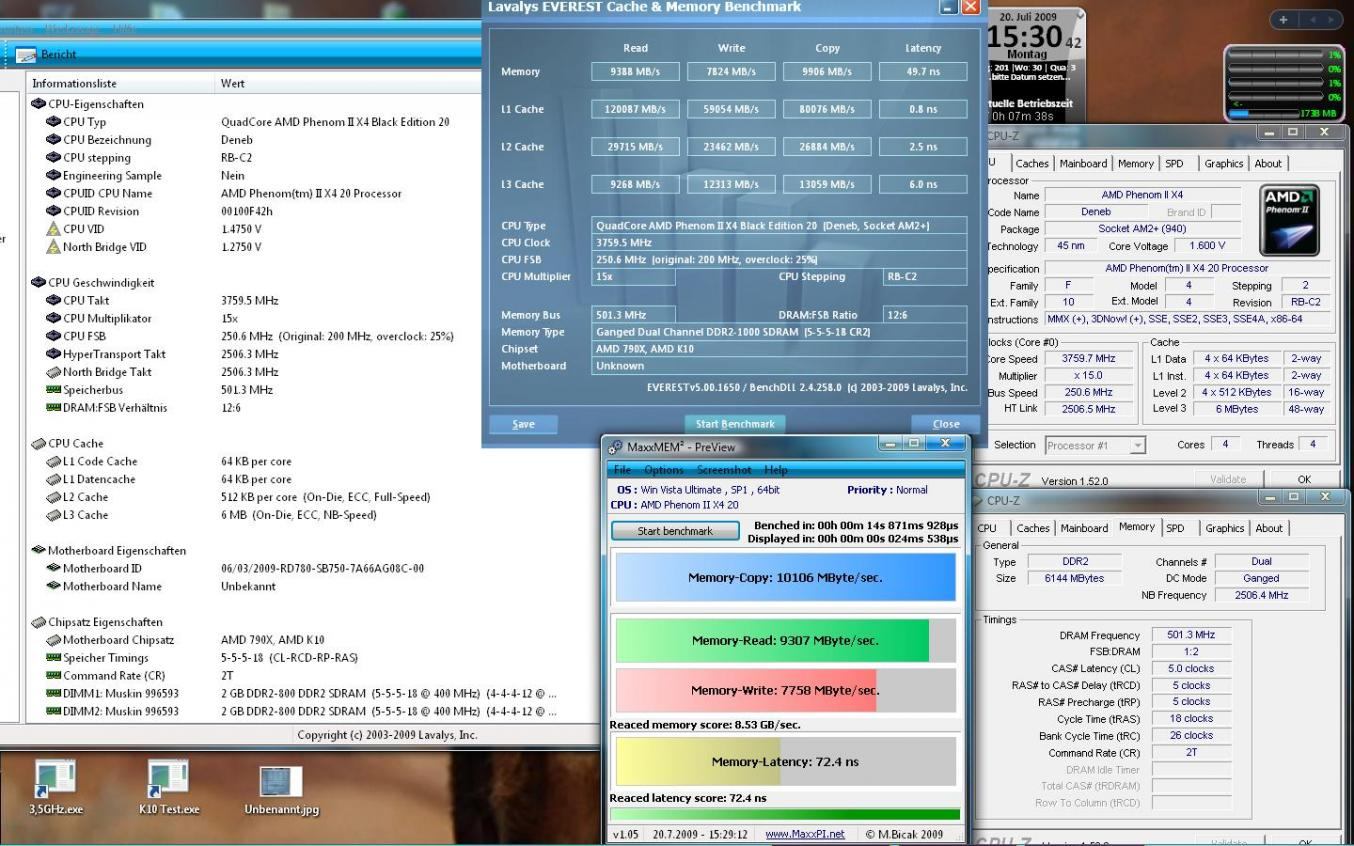
Task: Click Start benchmark in MaxxMEM
Action: pos(675,531)
